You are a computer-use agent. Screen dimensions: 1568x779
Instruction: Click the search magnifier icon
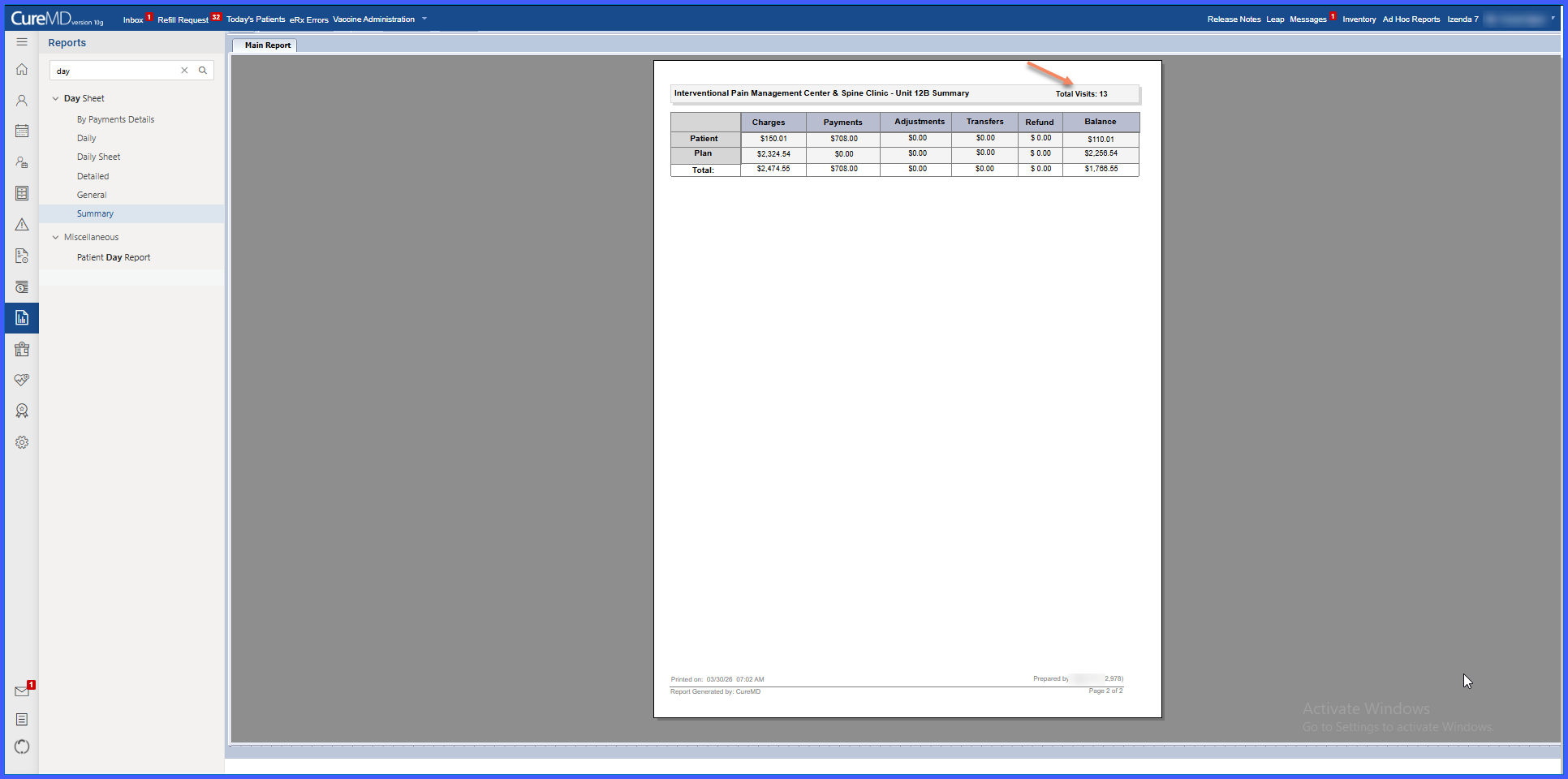tap(203, 71)
